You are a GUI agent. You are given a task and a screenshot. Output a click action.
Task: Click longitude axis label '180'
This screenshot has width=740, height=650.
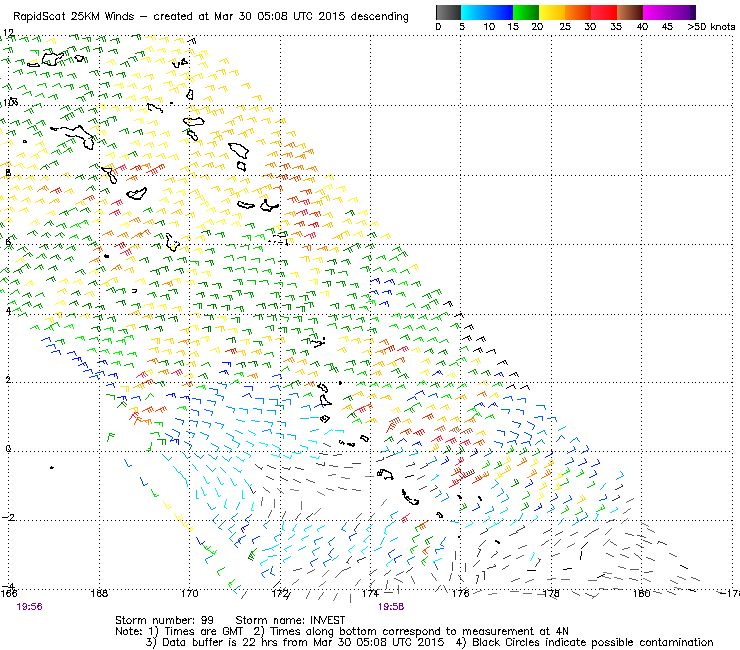(x=641, y=593)
